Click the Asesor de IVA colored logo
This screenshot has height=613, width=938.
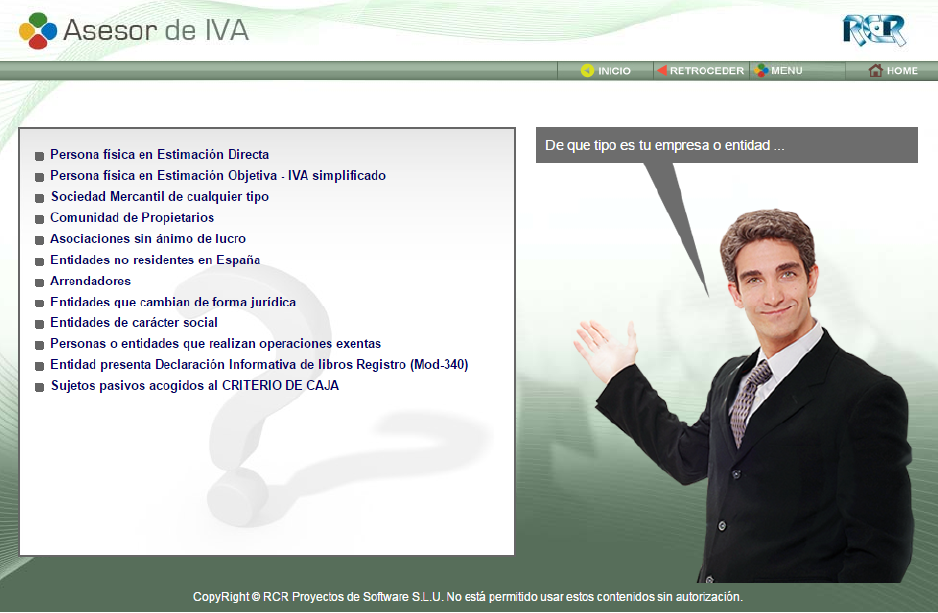coord(38,31)
